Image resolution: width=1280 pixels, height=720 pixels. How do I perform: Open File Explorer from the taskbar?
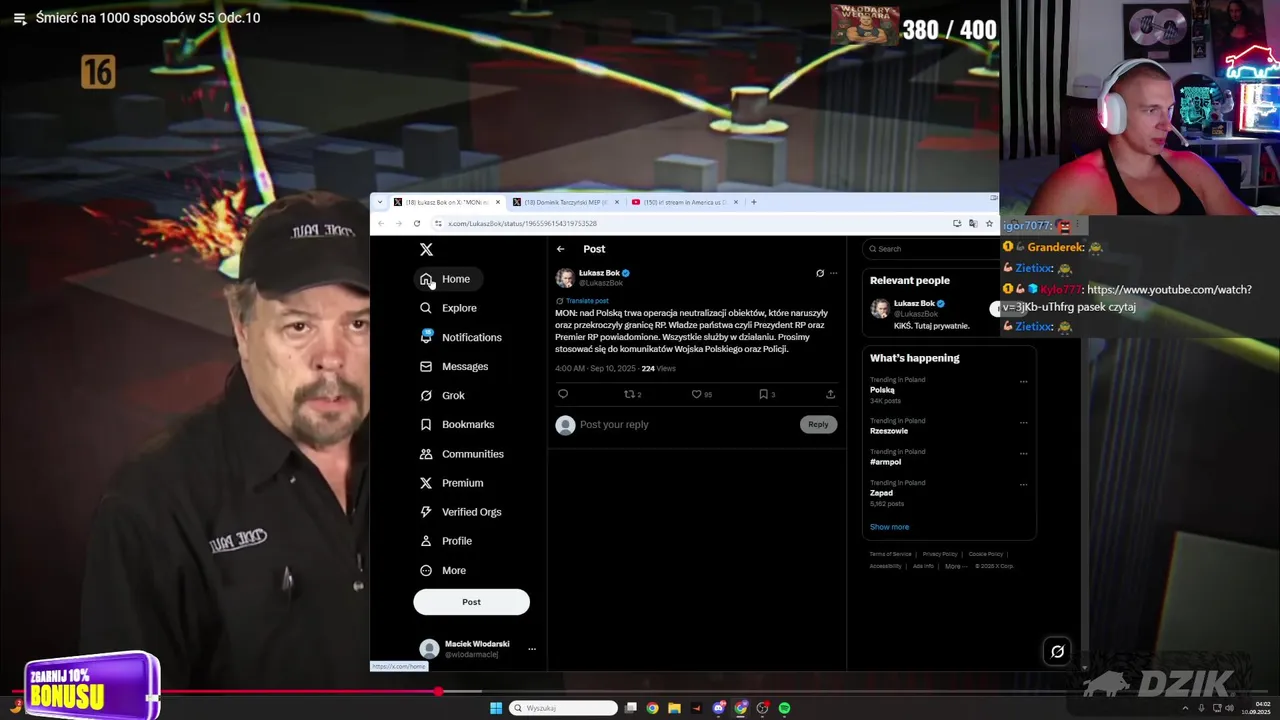[x=675, y=708]
